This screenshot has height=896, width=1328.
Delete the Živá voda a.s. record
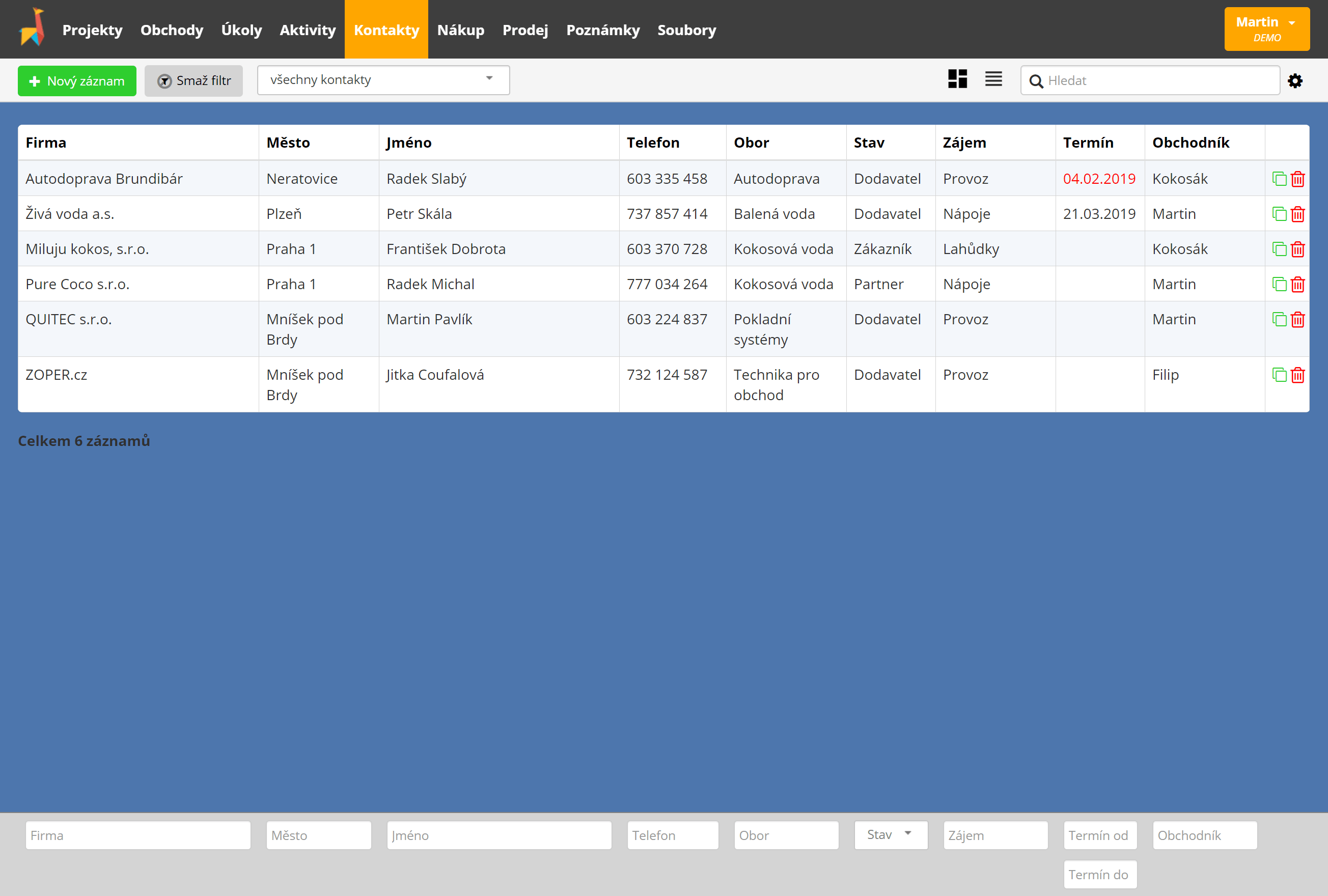click(x=1298, y=214)
